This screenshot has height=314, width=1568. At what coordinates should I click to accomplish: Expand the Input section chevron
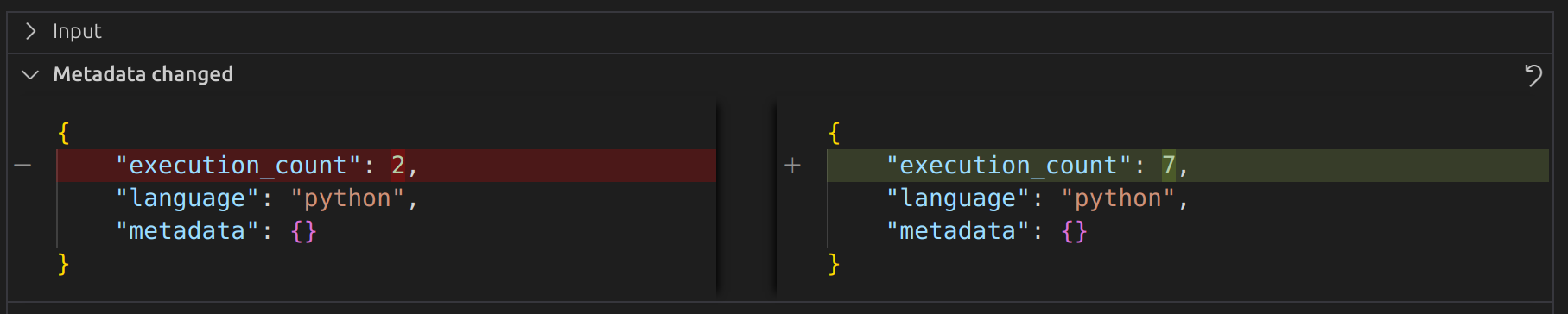pos(31,31)
